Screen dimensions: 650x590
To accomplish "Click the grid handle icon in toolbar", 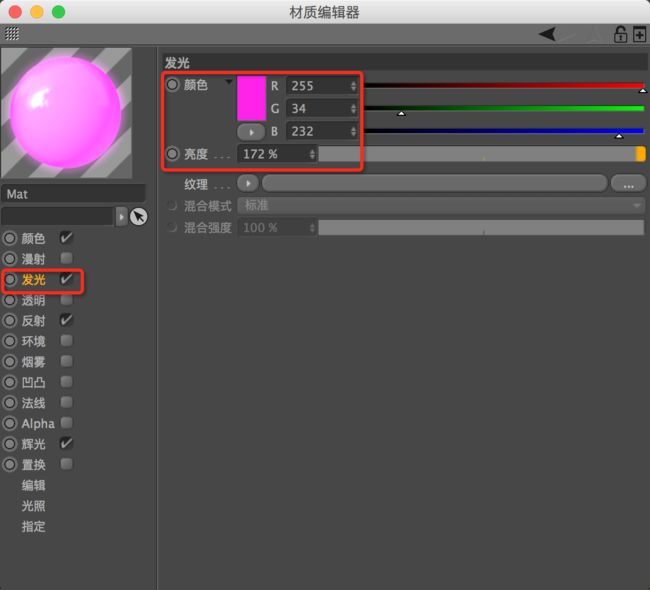I will [12, 33].
